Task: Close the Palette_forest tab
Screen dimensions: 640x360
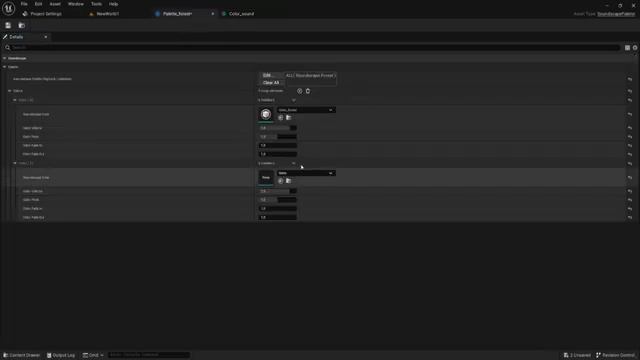Action: pos(213,14)
